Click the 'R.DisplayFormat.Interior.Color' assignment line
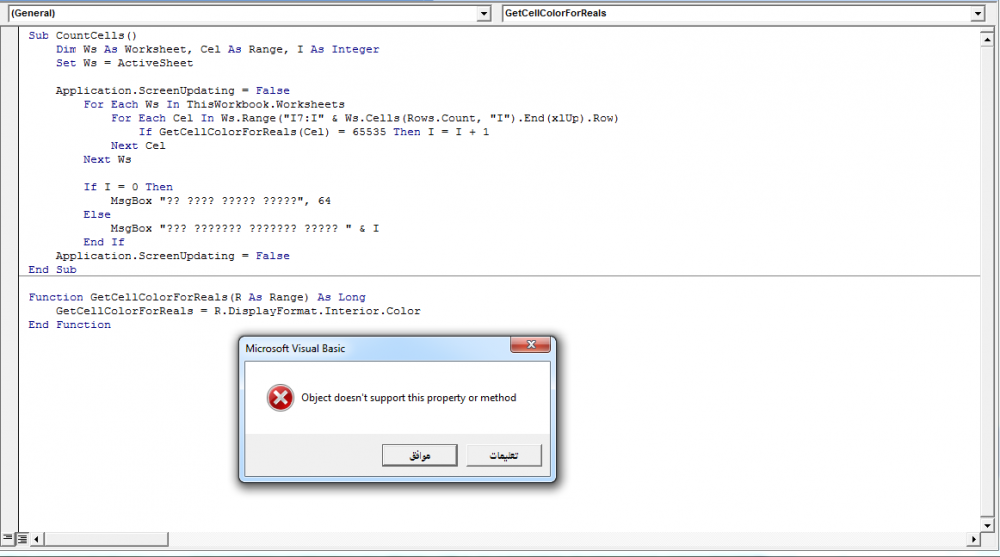Viewport: 1000px width, 557px height. (238, 311)
